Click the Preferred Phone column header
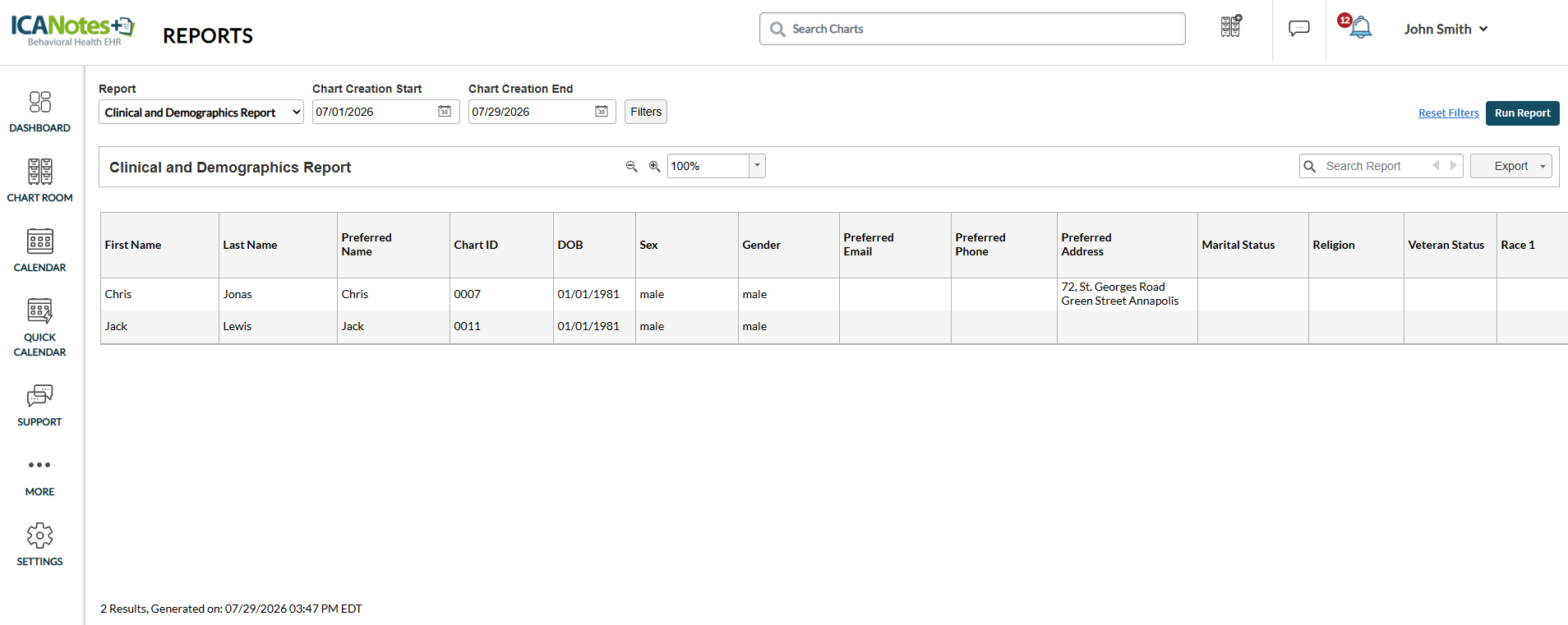This screenshot has width=1568, height=625. (x=1004, y=245)
